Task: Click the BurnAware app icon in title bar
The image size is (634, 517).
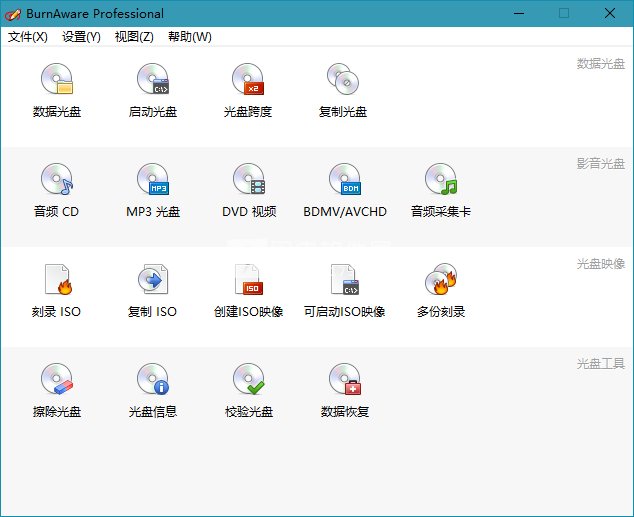Action: pyautogui.click(x=13, y=14)
